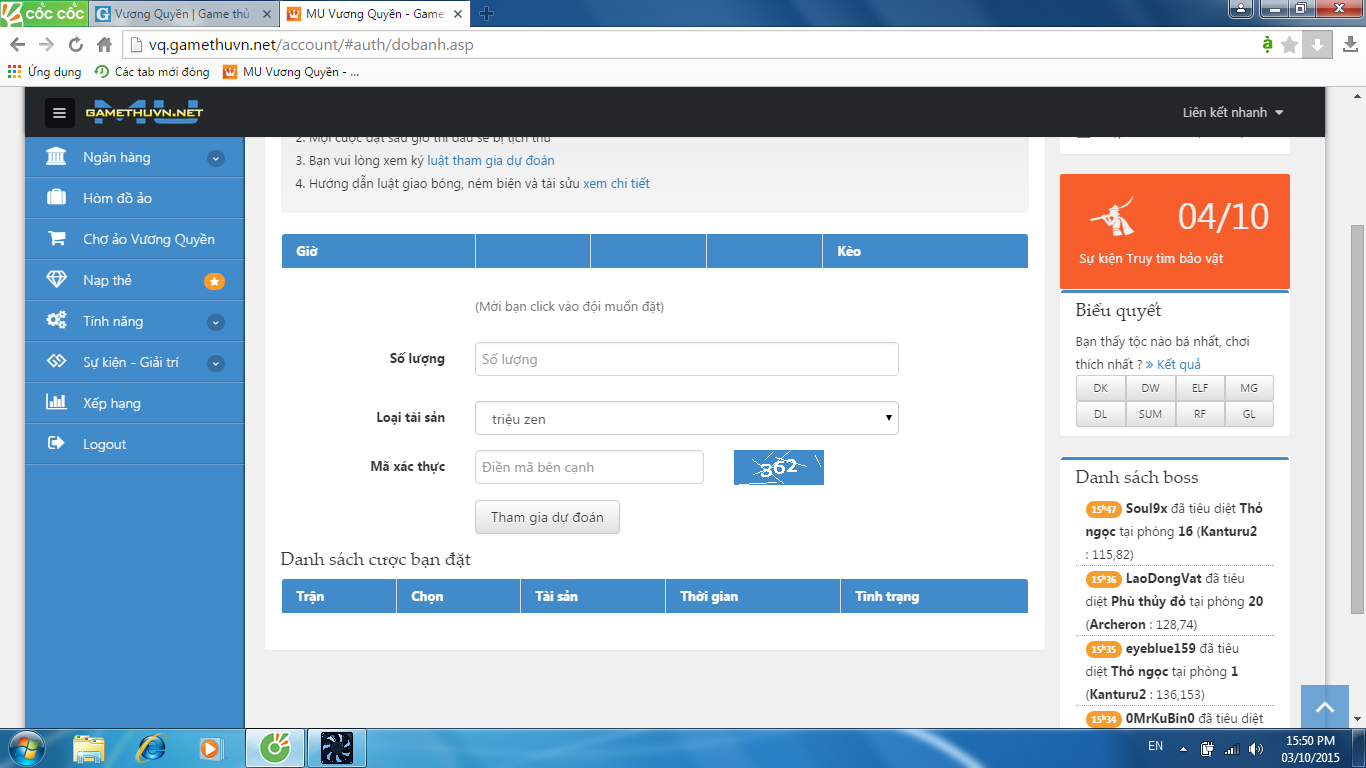Open Sự kiện - Giải trí menu item
Image resolution: width=1366 pixels, height=768 pixels.
[131, 362]
